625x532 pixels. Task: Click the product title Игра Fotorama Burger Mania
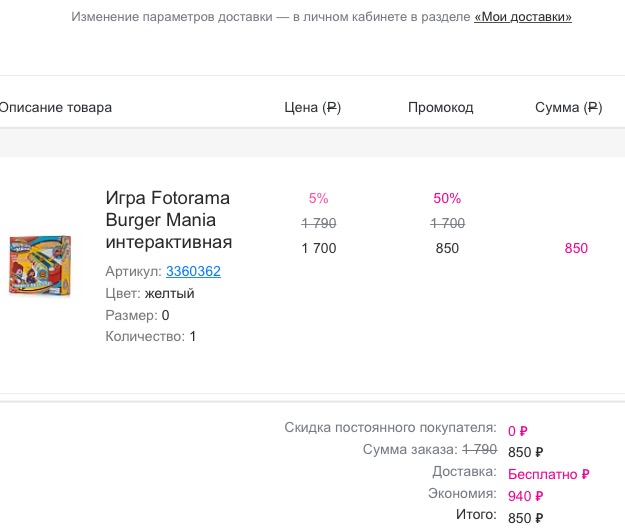point(168,220)
